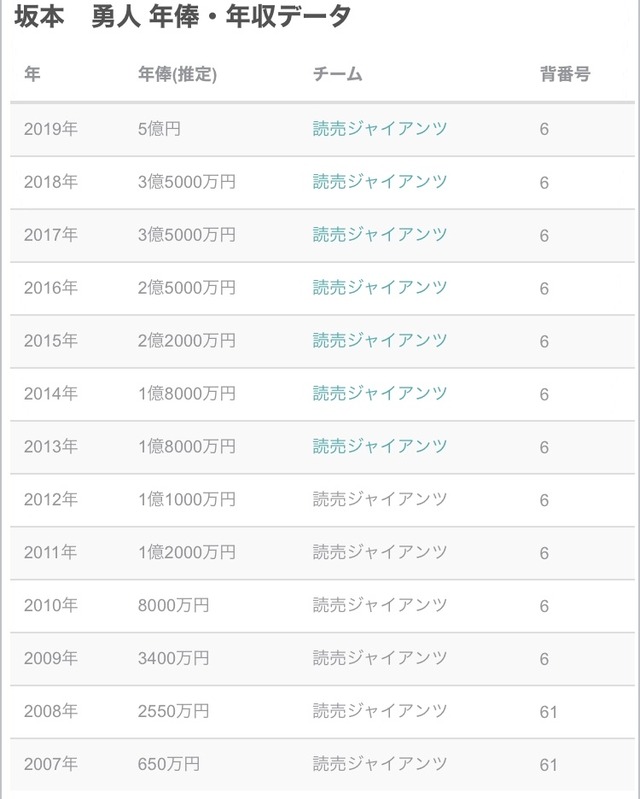Select jersey number 61 in 2007年 row
This screenshot has height=799, width=640.
548,765
